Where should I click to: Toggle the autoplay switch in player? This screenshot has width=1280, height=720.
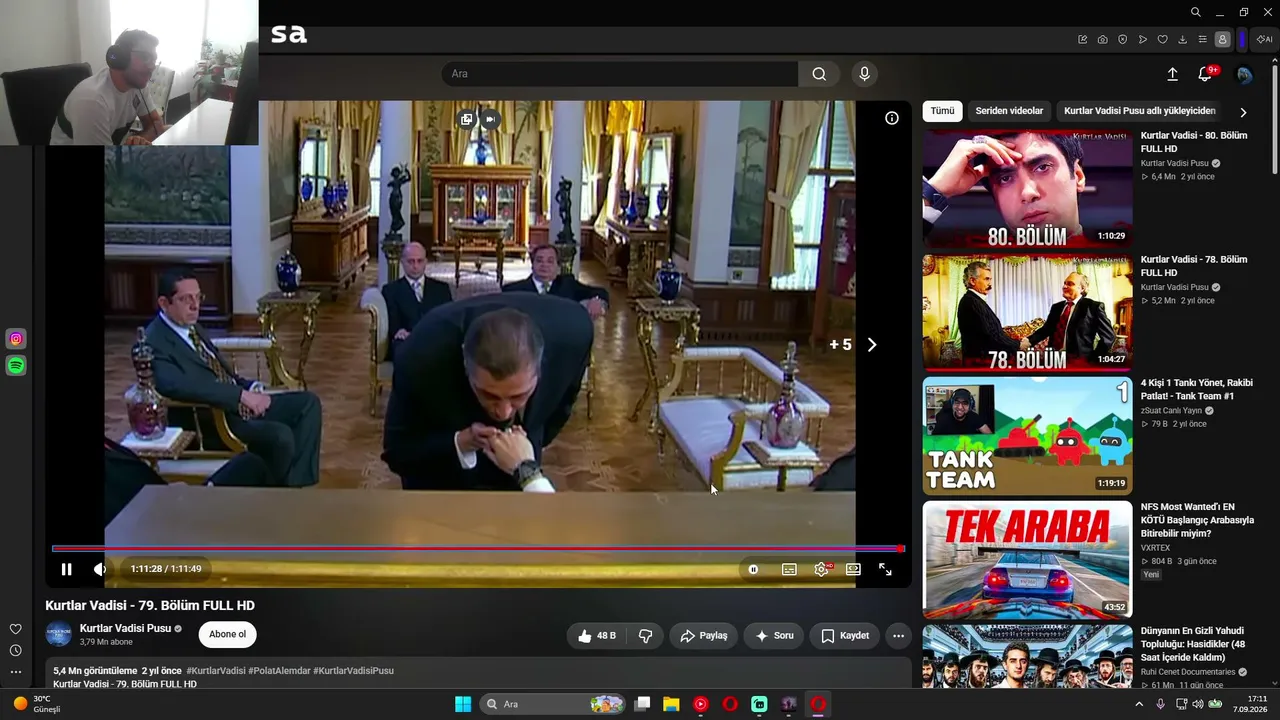click(753, 569)
